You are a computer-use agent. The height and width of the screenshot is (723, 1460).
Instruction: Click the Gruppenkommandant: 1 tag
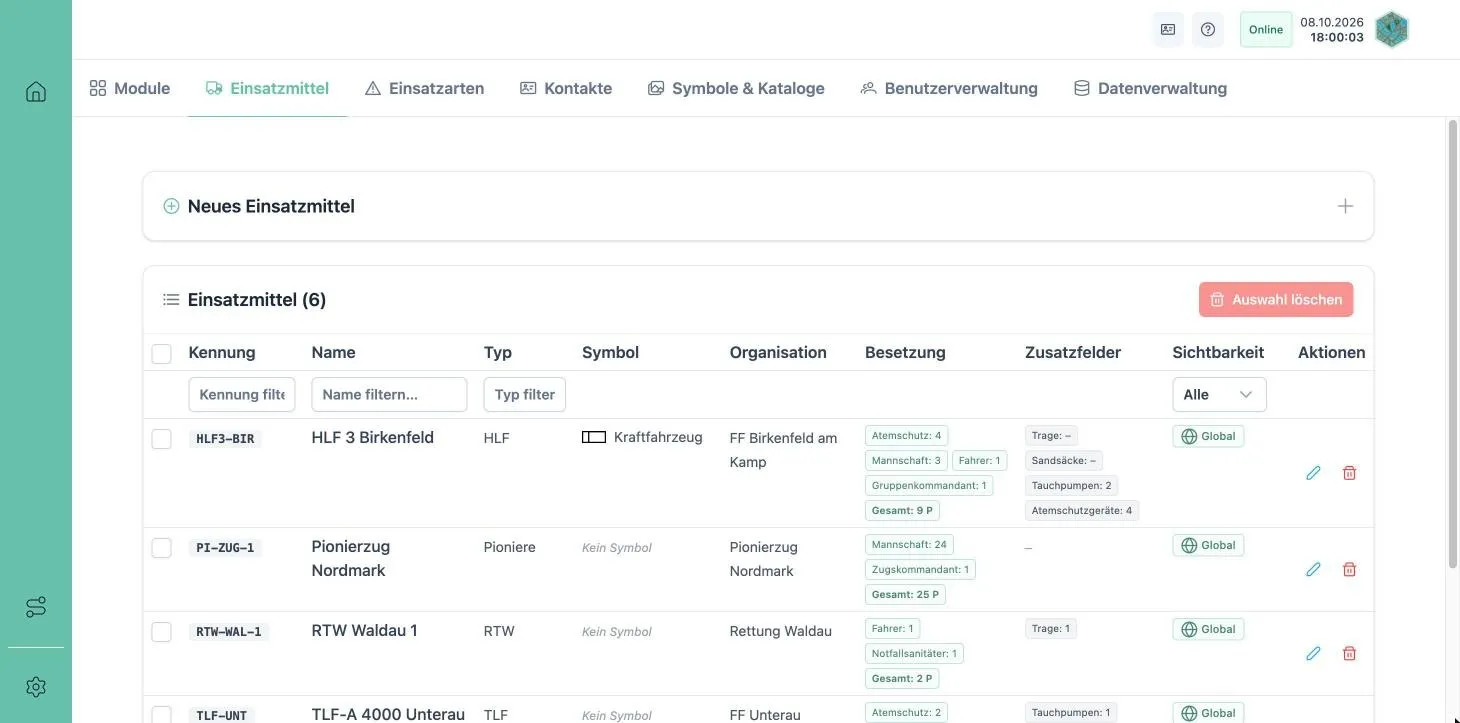929,485
